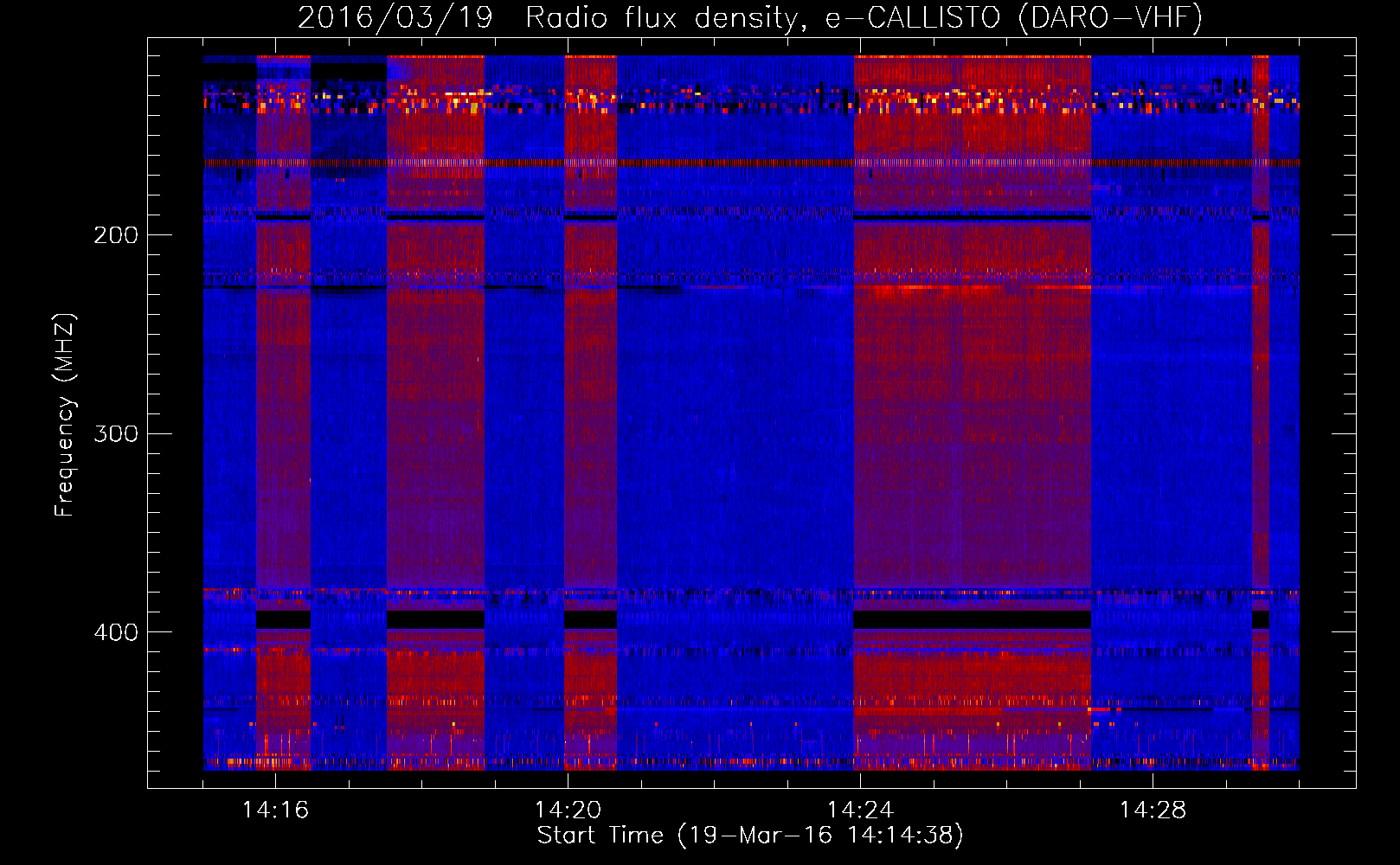Click the 300 frequency tick label

[116, 433]
